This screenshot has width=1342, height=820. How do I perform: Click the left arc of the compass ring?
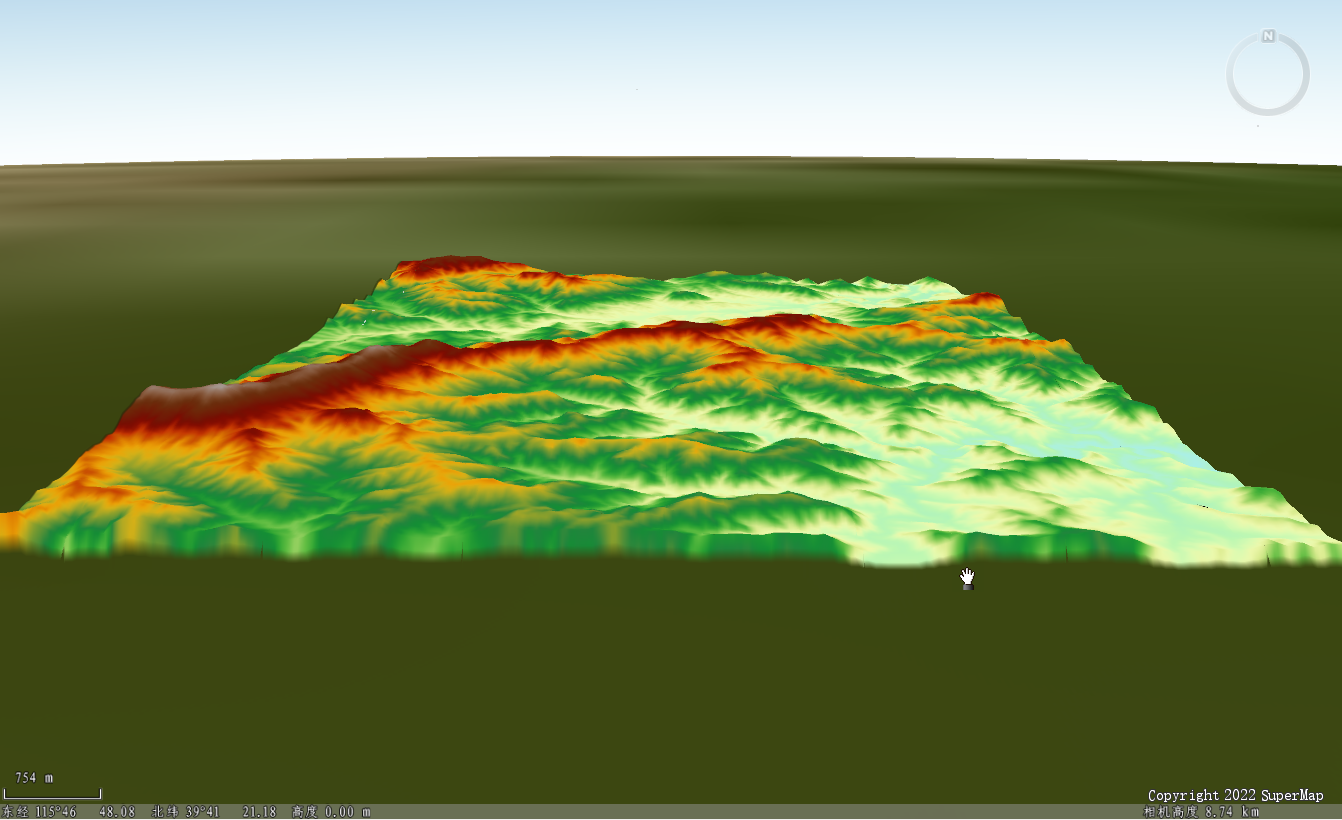1231,75
